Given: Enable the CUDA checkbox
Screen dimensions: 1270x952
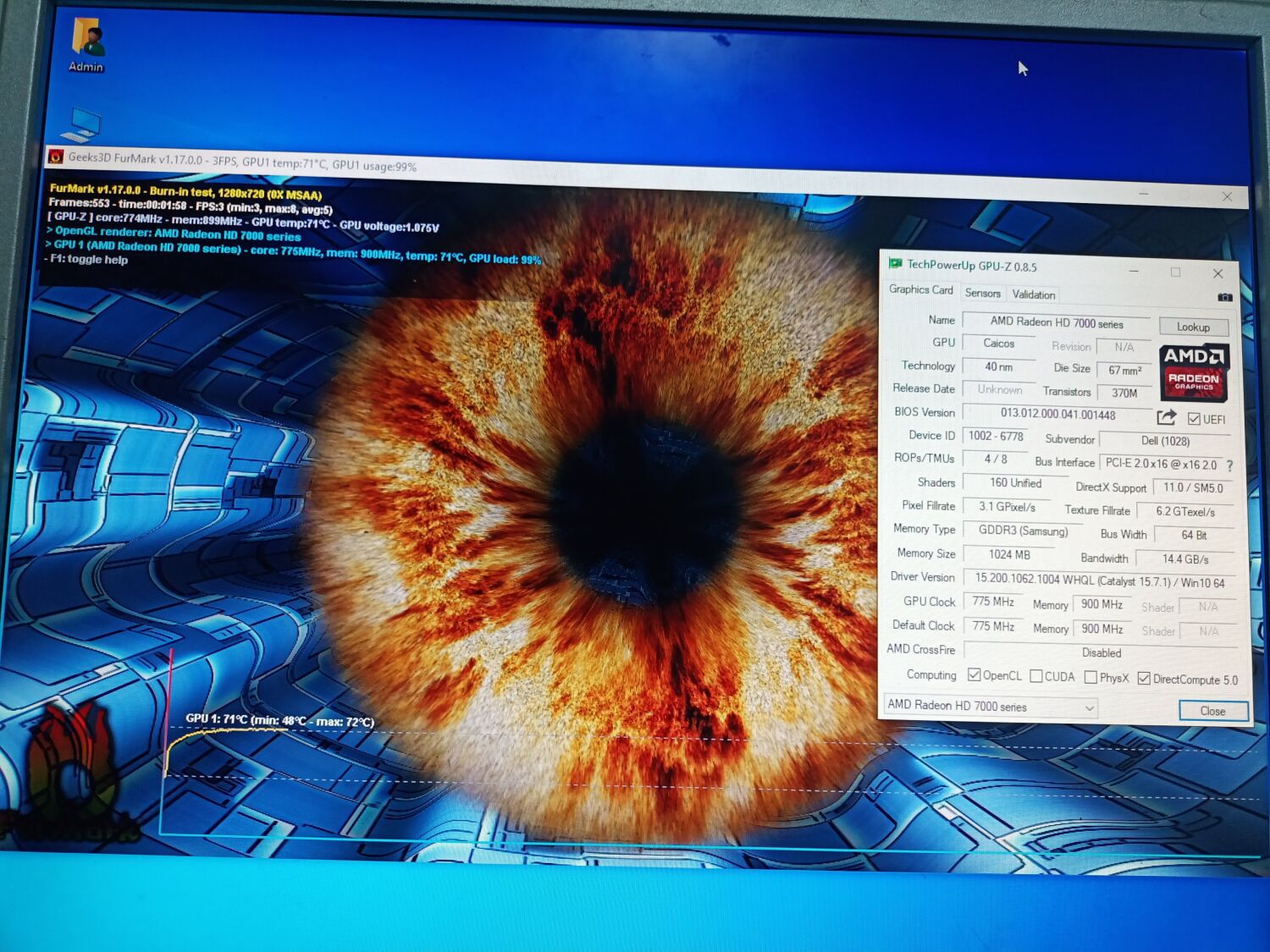Looking at the screenshot, I should [x=1035, y=675].
